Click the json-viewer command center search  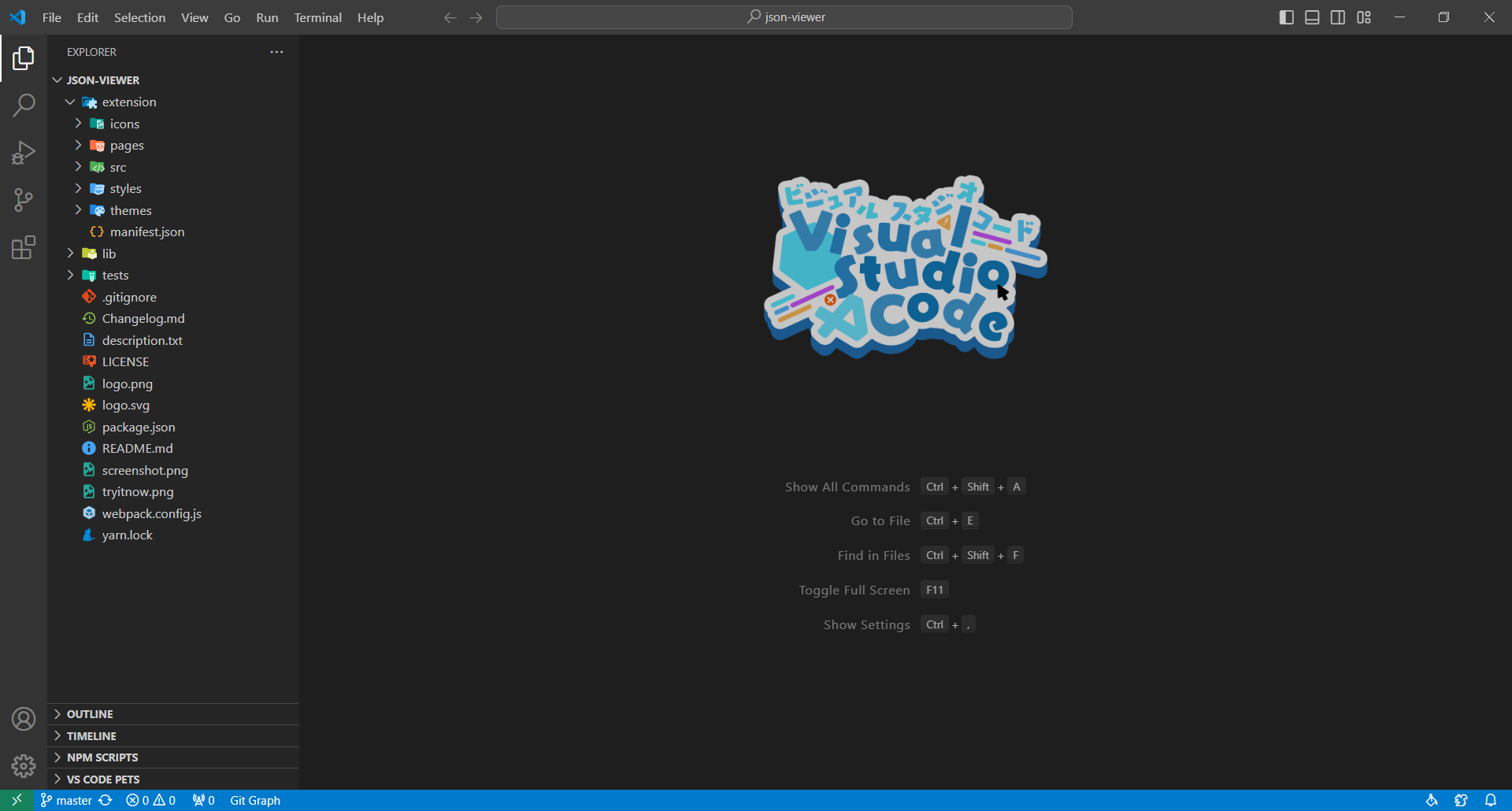click(x=784, y=17)
